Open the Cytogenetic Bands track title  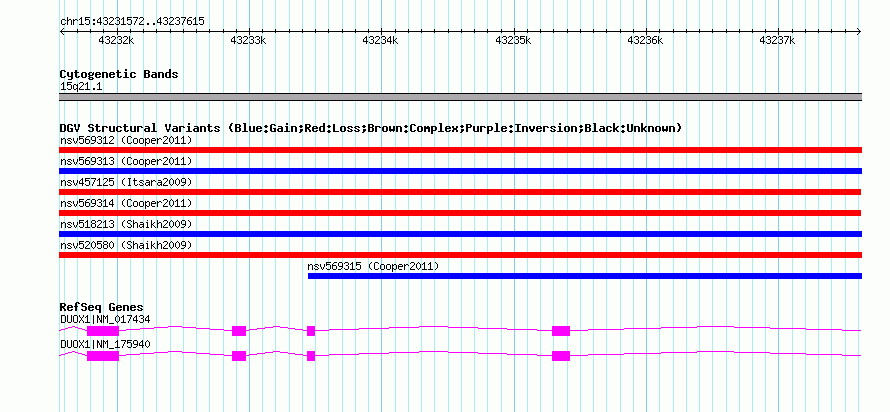tap(119, 74)
